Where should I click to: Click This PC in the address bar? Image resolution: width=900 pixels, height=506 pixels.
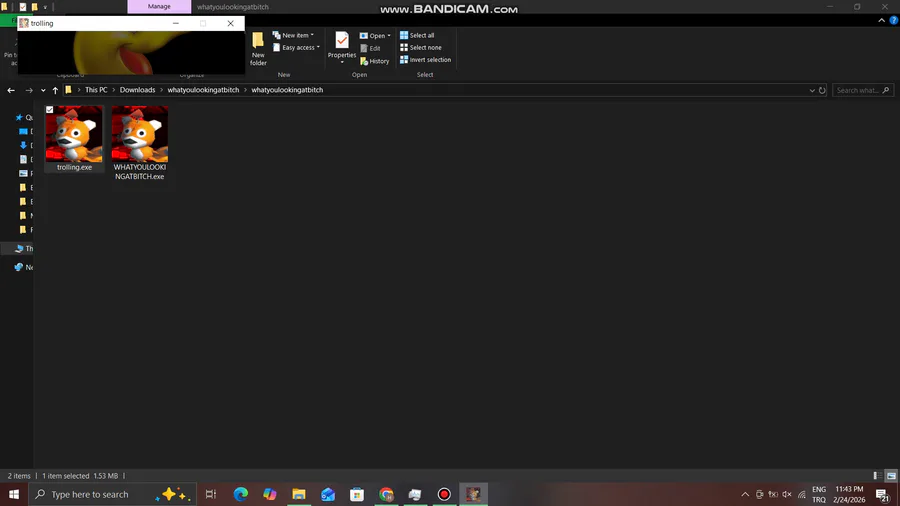click(96, 90)
